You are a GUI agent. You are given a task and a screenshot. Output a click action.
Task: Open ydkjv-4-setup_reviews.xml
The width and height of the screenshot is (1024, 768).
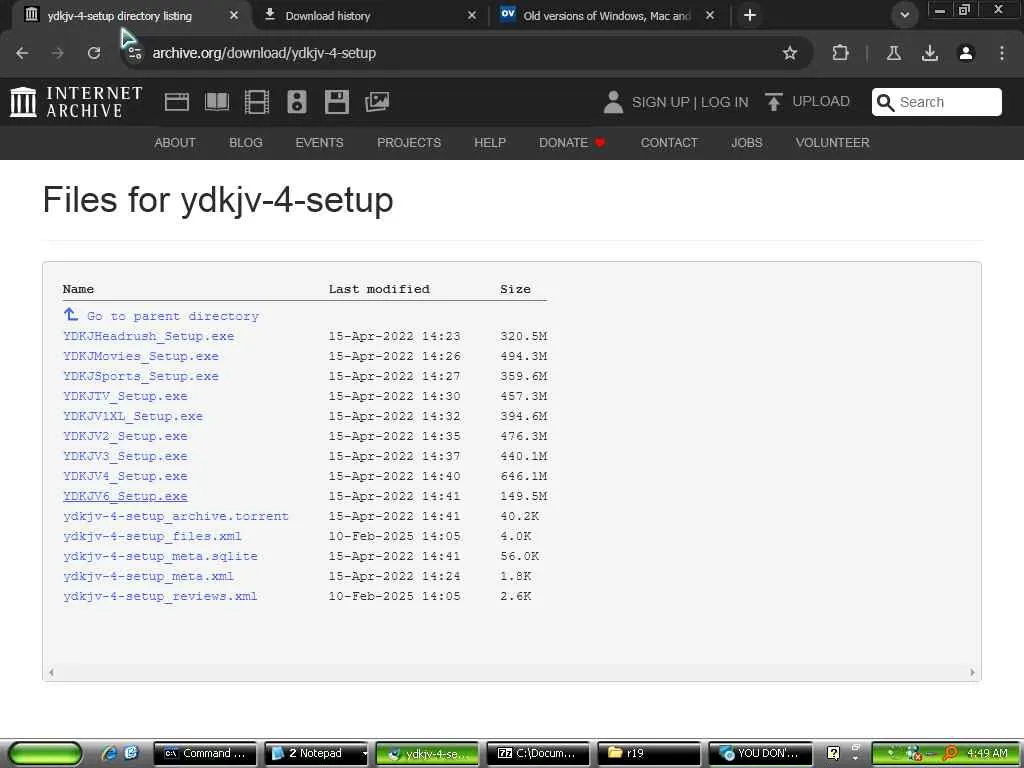click(x=160, y=596)
